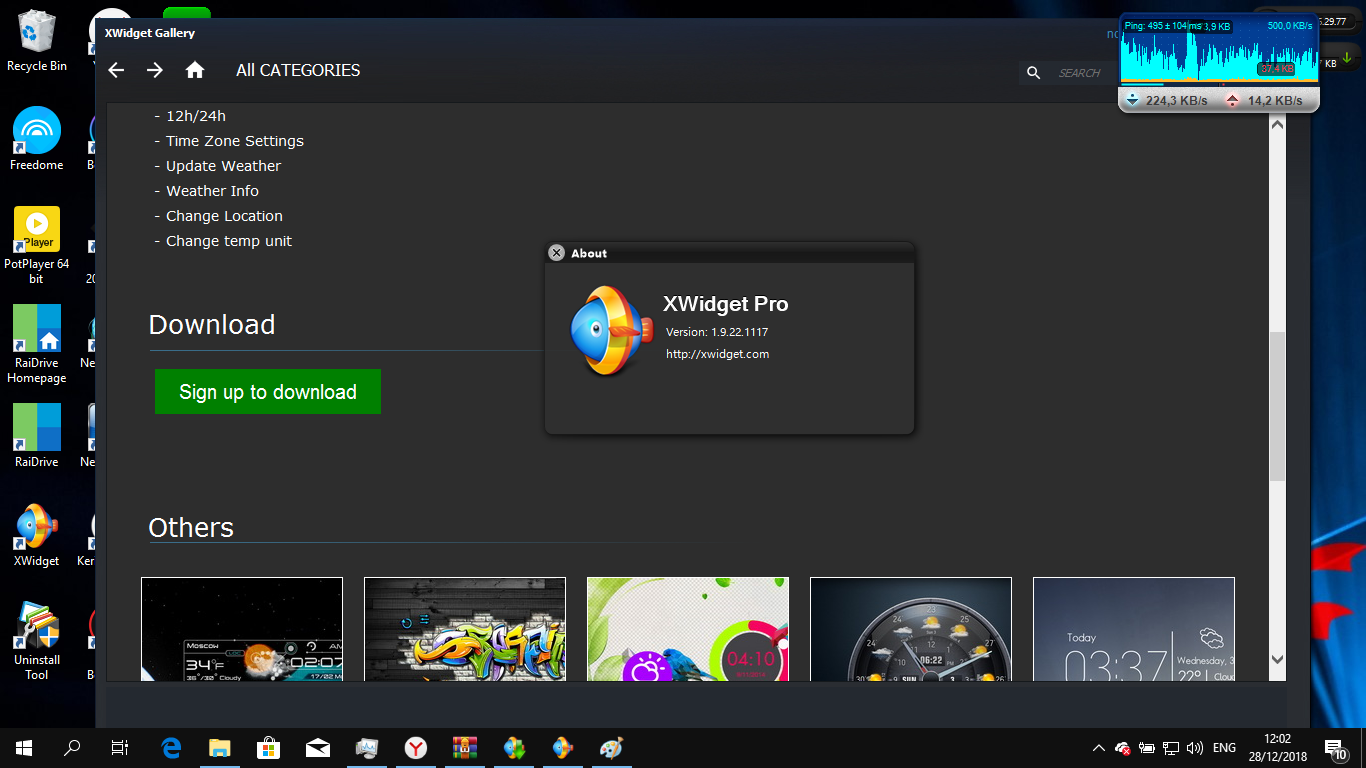Click the "Download" heading
This screenshot has width=1366, height=768.
tap(212, 325)
